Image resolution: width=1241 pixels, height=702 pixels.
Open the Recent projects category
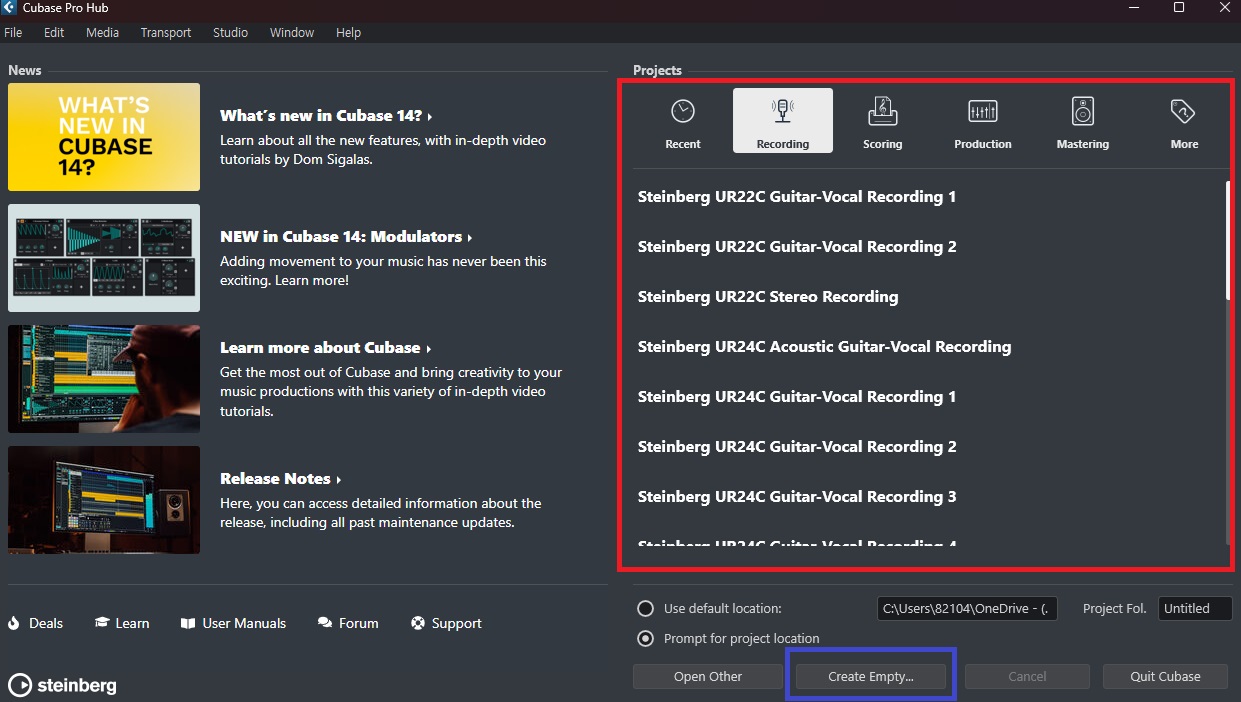(683, 122)
